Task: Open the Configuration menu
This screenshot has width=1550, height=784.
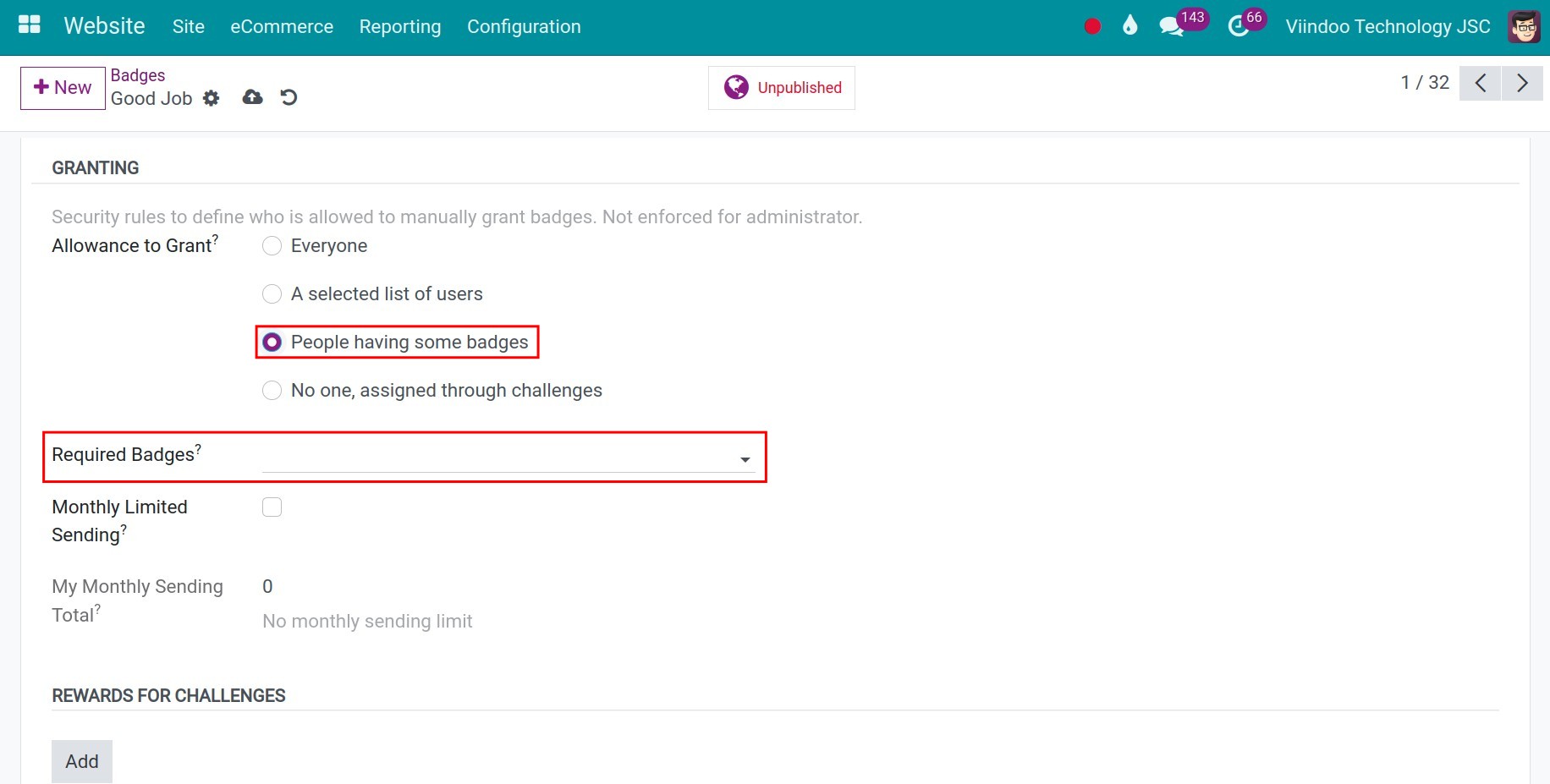Action: [x=524, y=26]
